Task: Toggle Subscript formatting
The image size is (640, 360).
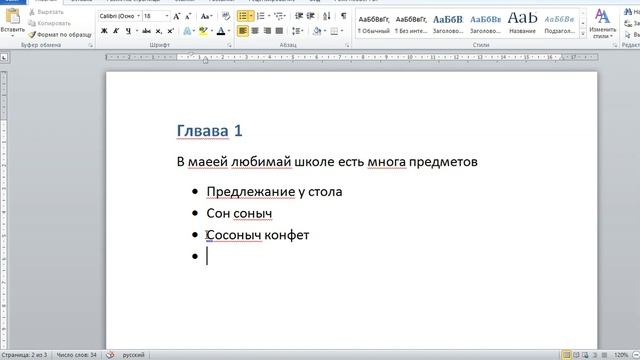Action: tap(158, 31)
